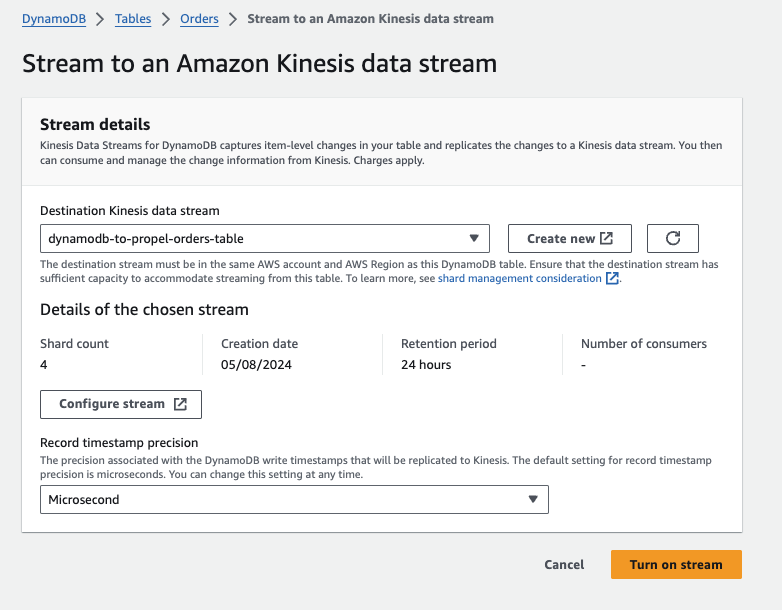Open the Orders breadcrumb link
The height and width of the screenshot is (610, 782).
200,18
